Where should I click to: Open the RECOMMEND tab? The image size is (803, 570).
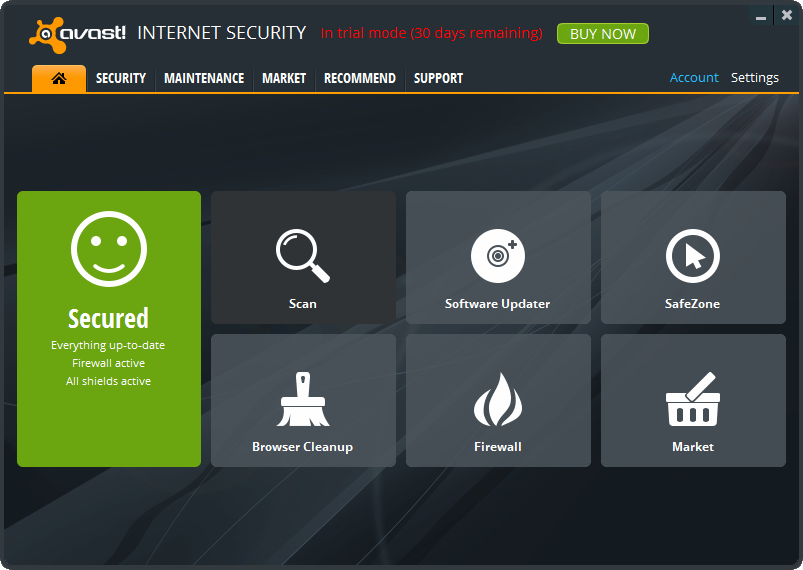(x=360, y=78)
